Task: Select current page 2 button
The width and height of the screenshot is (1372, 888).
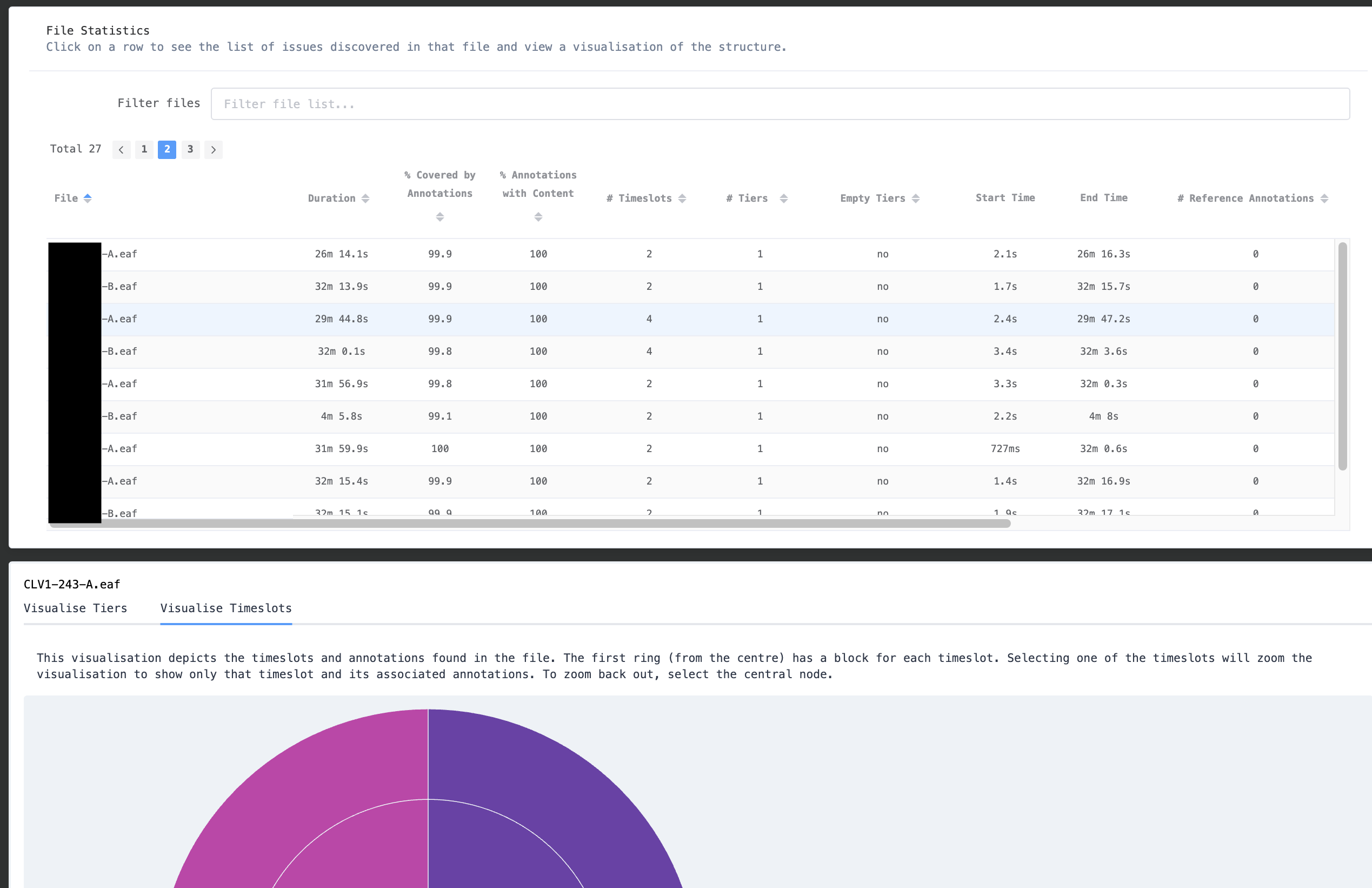Action: [x=167, y=149]
